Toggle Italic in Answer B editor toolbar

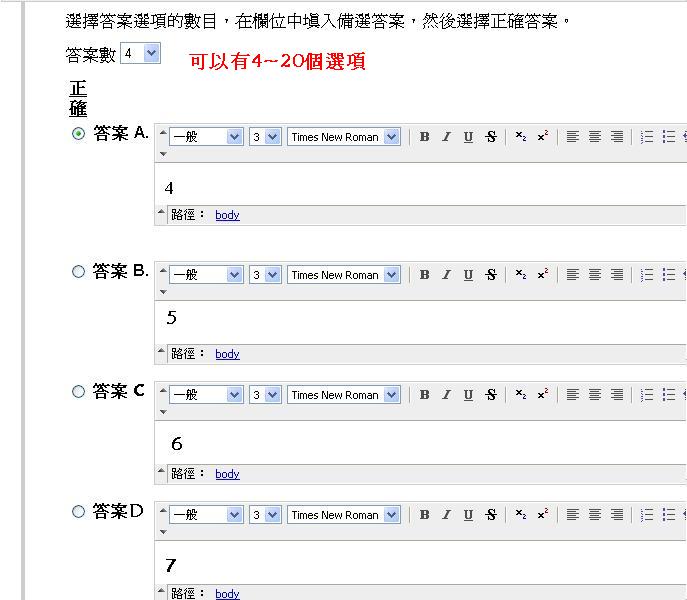point(446,275)
